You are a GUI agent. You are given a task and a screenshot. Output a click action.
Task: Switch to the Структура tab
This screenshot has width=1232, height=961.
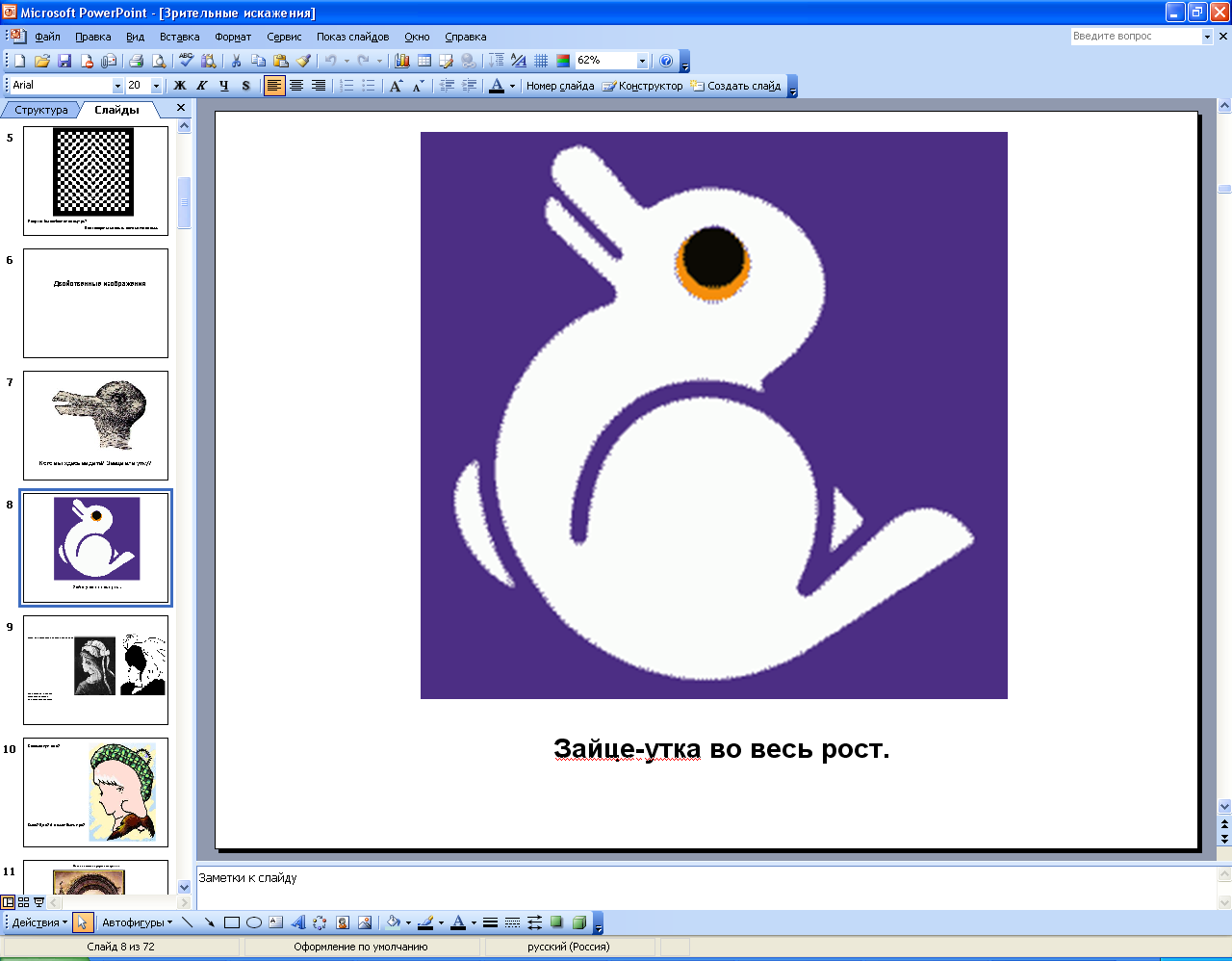tap(41, 110)
